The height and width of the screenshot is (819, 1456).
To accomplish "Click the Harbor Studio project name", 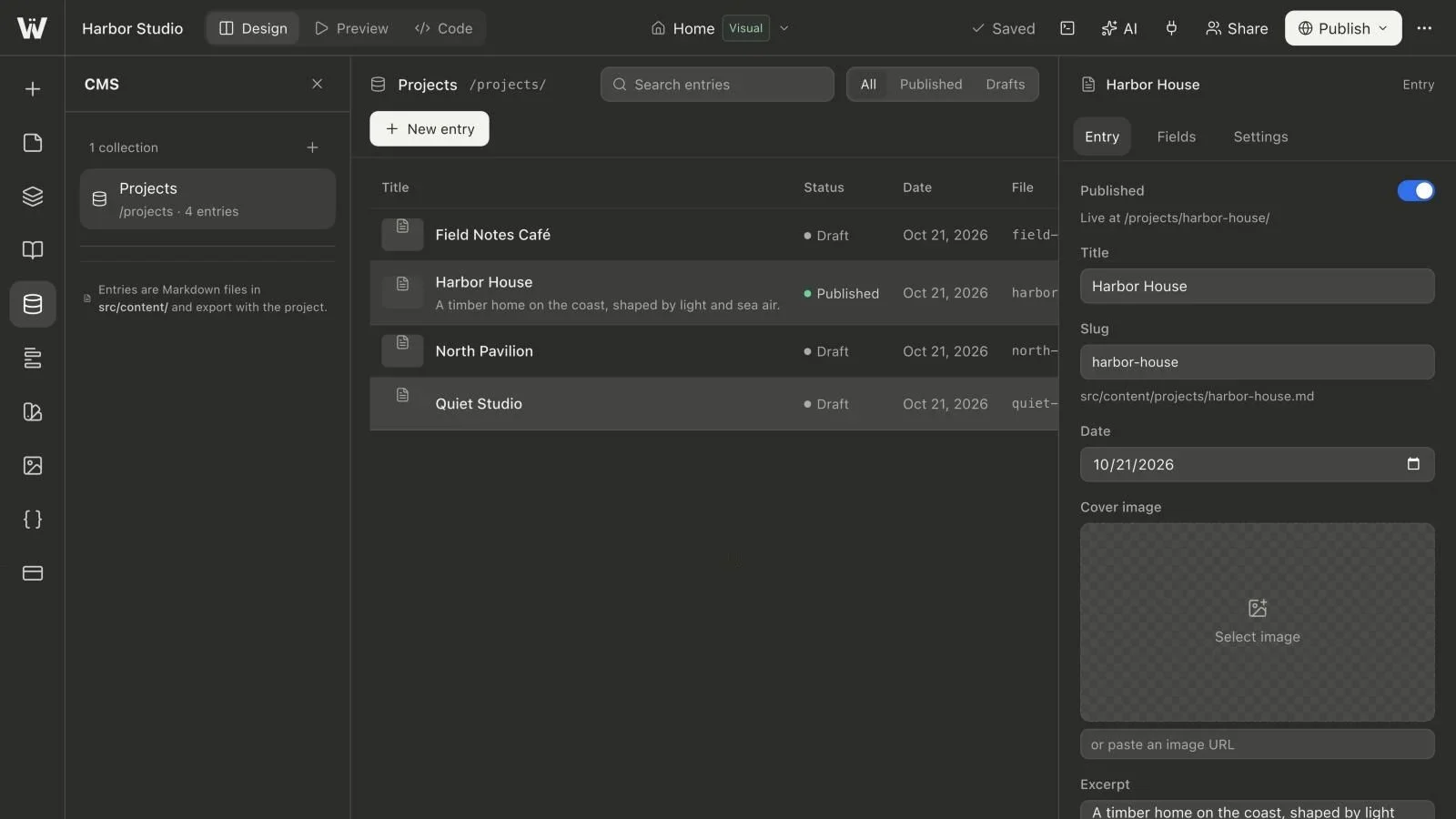I will coord(132,28).
